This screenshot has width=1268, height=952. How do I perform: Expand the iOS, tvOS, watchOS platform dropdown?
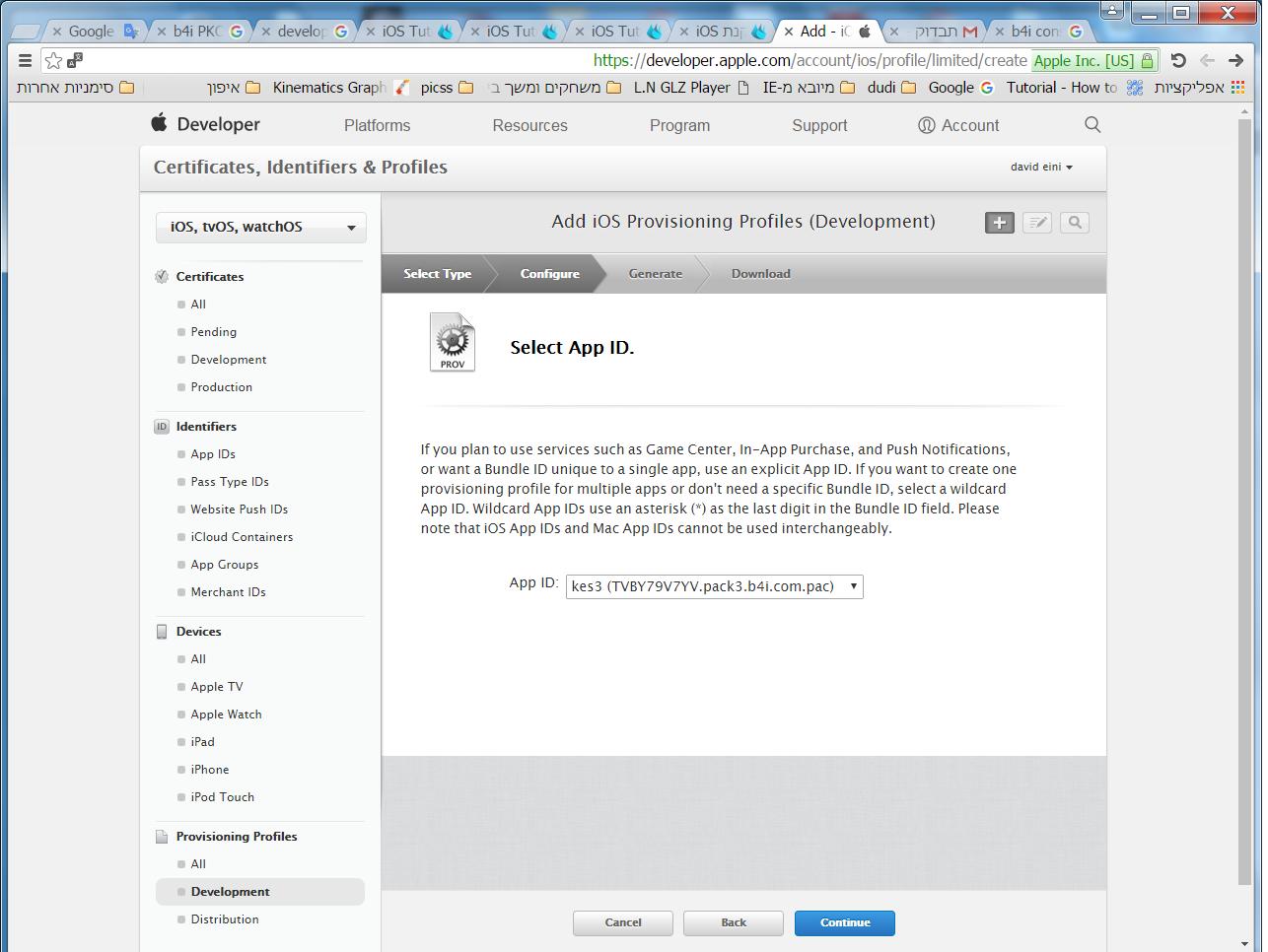(x=261, y=227)
